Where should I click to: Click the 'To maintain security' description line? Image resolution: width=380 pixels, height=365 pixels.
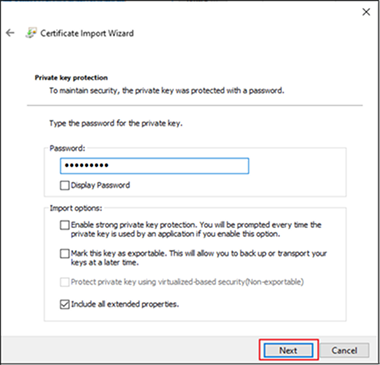[x=167, y=90]
